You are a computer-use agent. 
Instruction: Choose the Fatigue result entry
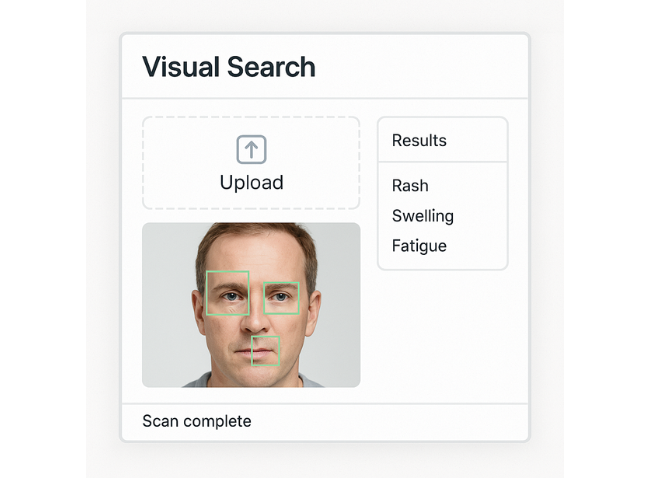point(419,246)
